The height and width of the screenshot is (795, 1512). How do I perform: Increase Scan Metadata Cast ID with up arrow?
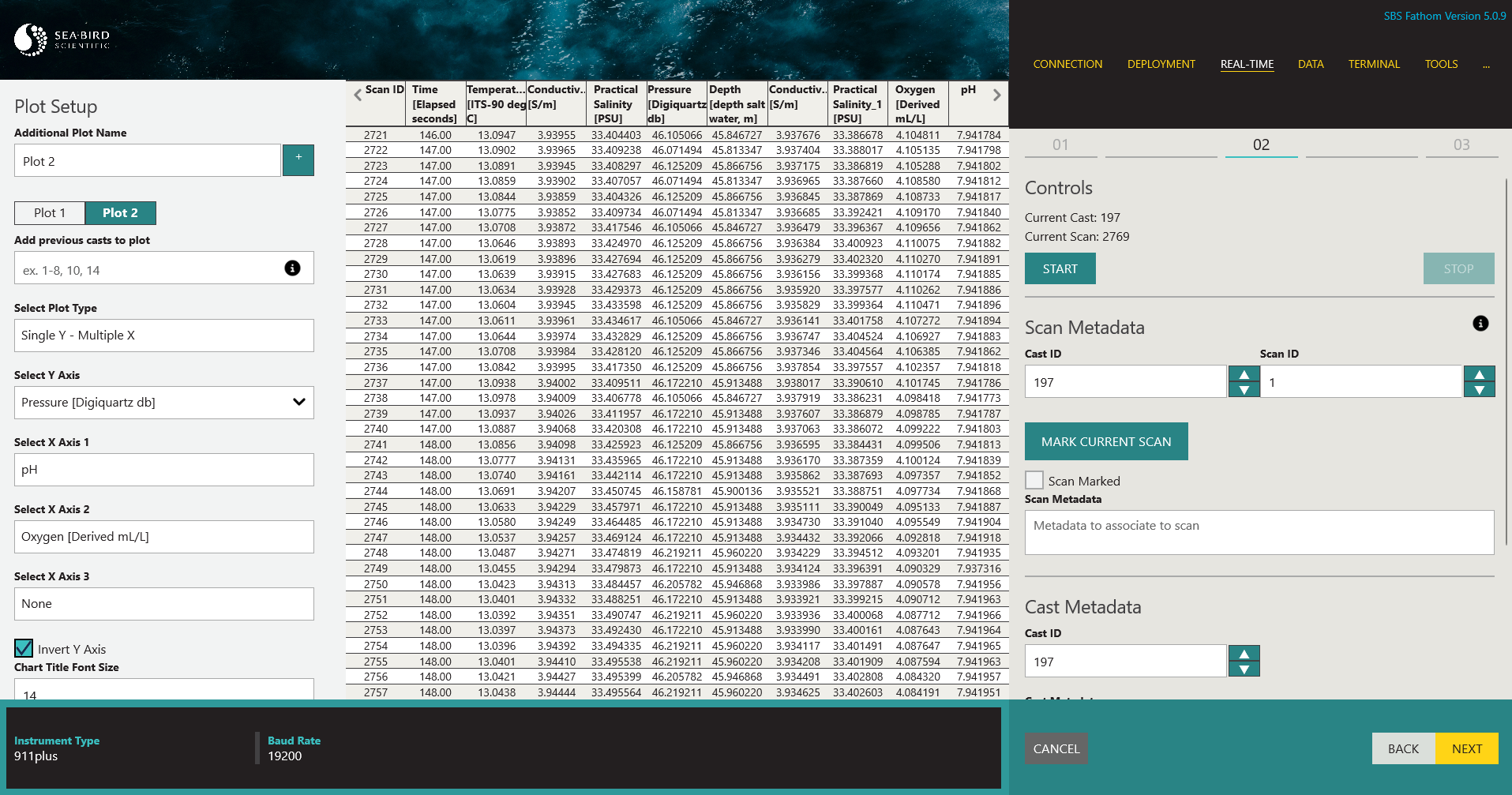click(1244, 374)
